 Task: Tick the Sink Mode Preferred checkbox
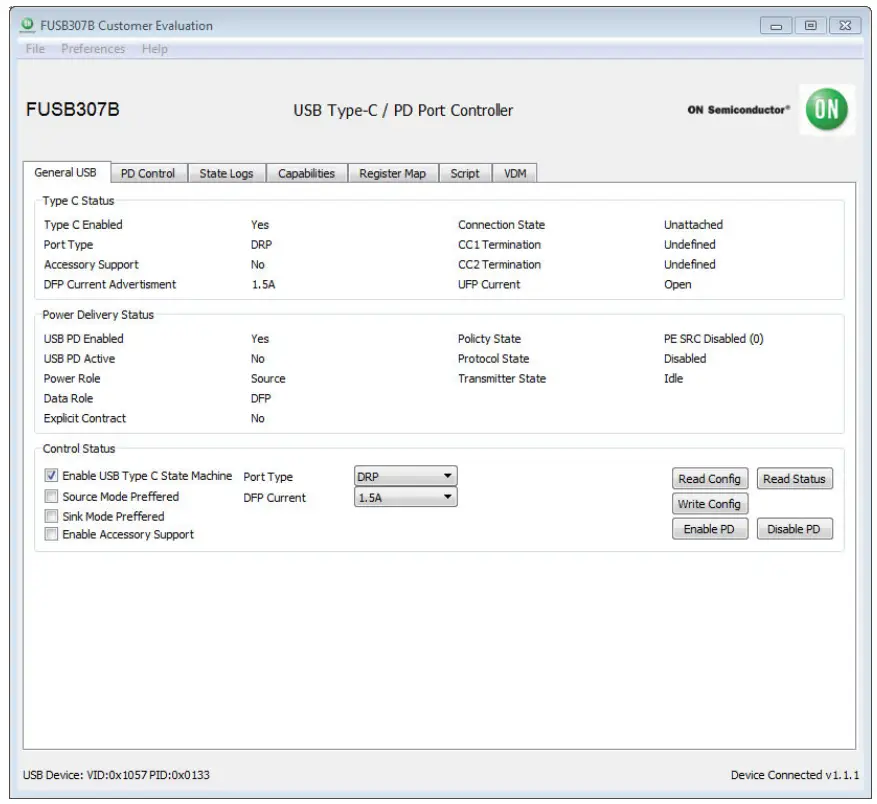point(52,516)
